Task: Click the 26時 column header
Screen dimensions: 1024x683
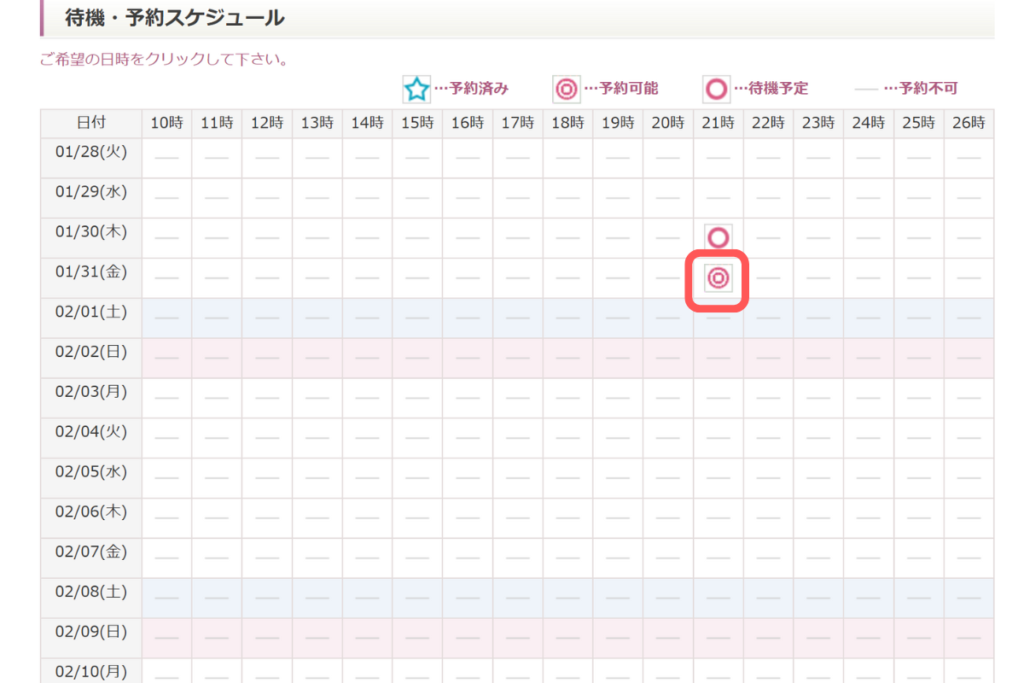Action: coord(969,123)
